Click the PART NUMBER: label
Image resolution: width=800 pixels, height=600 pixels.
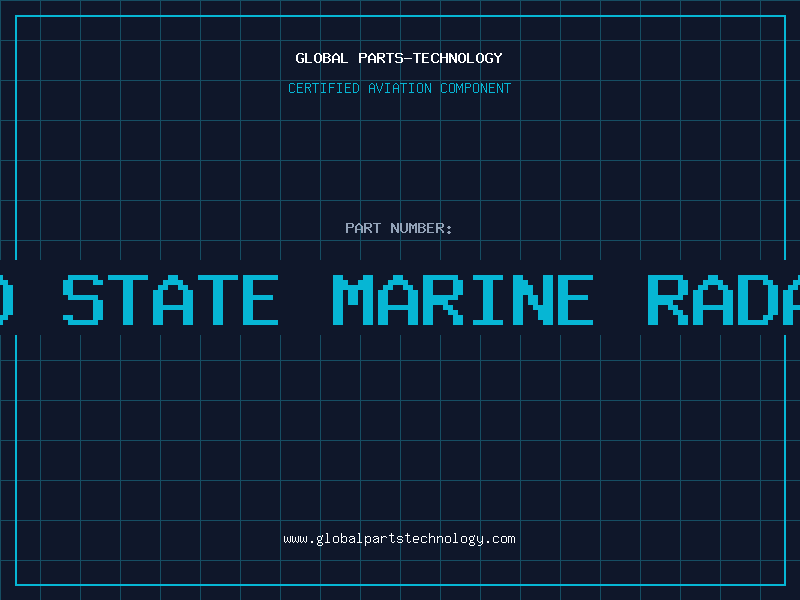coord(399,228)
